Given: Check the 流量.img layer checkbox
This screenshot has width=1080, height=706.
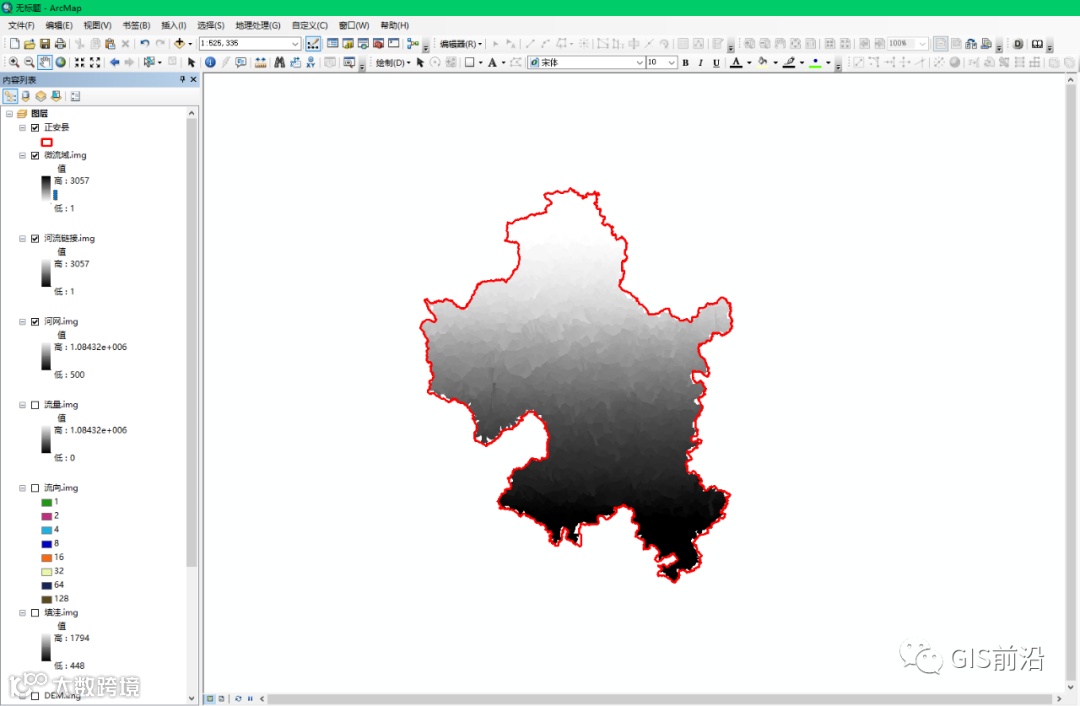Looking at the screenshot, I should (35, 405).
